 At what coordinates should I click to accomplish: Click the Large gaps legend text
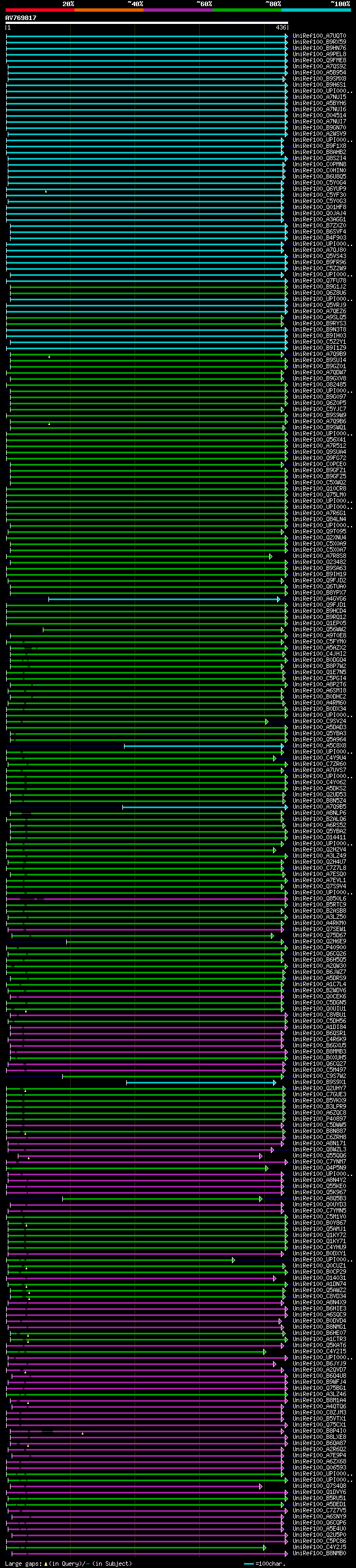point(69,1564)
